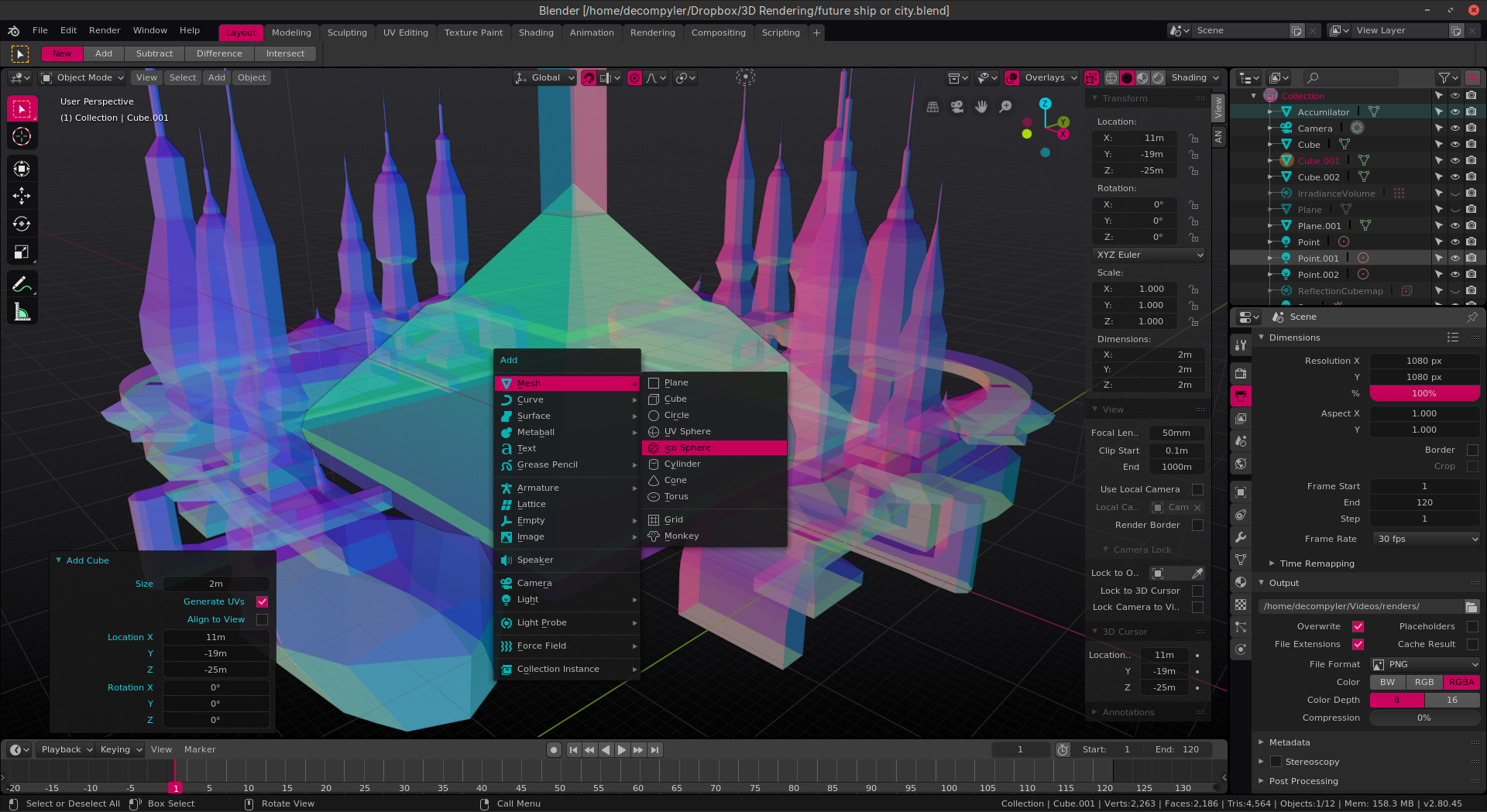The width and height of the screenshot is (1487, 812).
Task: Enable Render Border checkbox
Action: pyautogui.click(x=1197, y=525)
